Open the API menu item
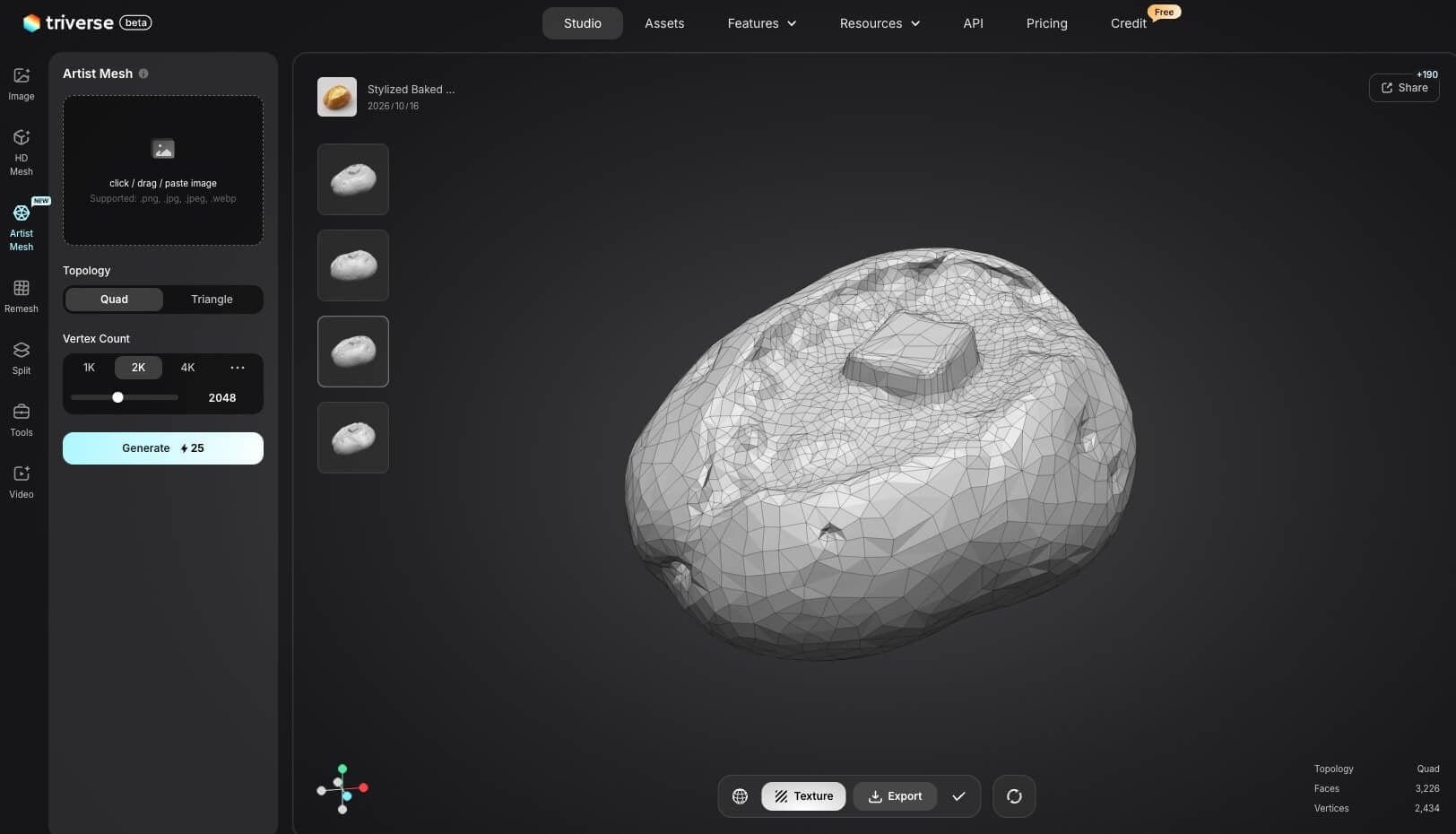The width and height of the screenshot is (1456, 834). click(x=973, y=23)
